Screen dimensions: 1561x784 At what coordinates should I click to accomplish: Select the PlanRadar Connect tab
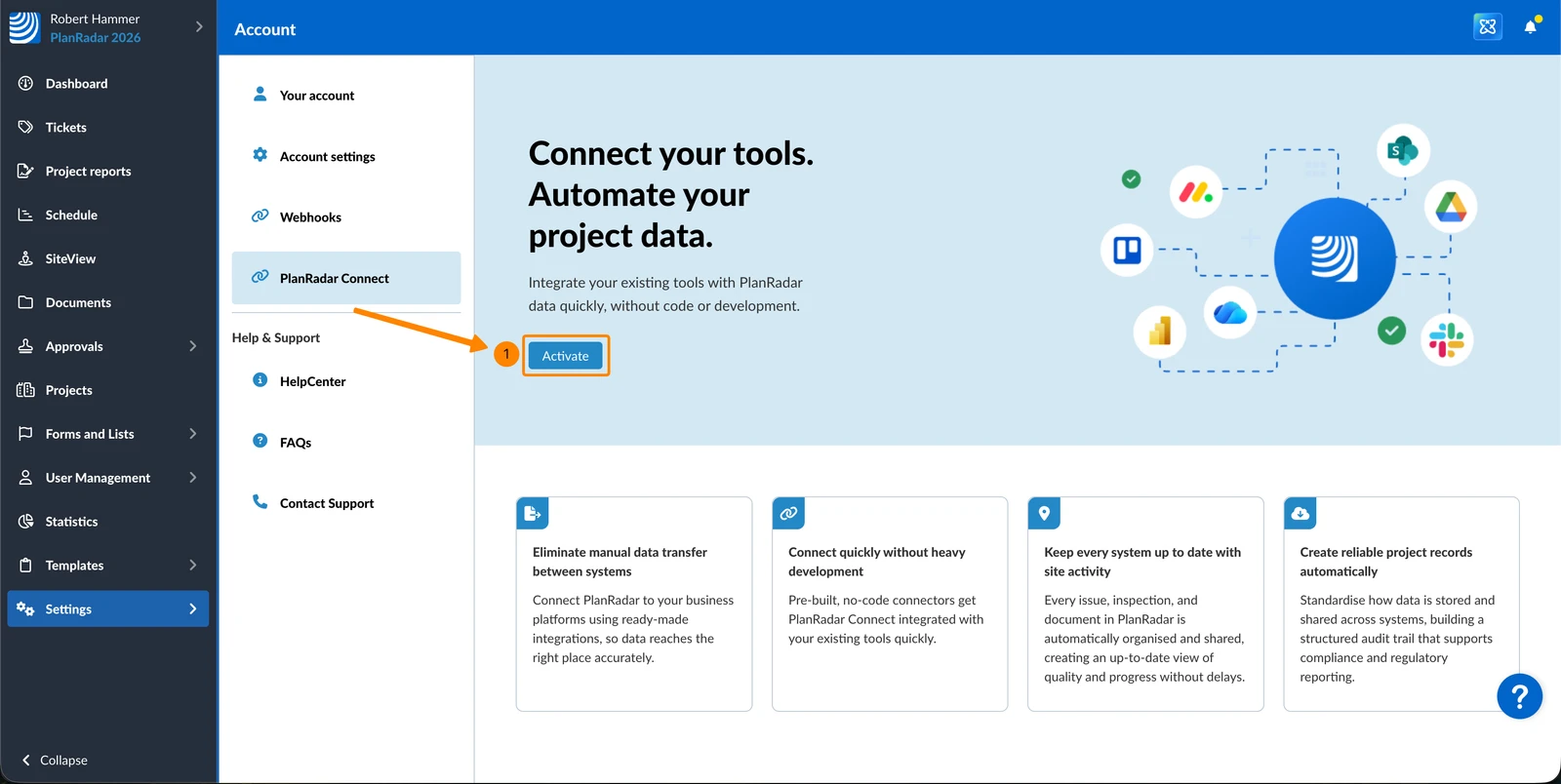click(346, 278)
